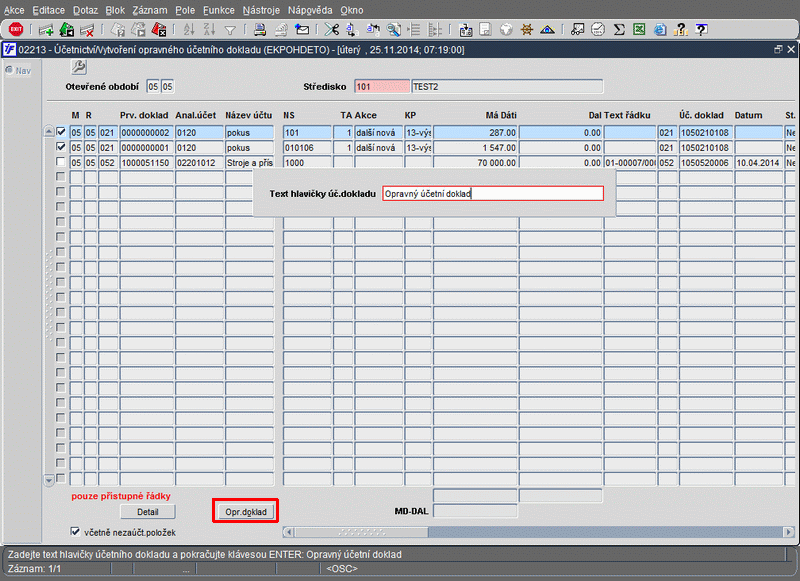Image resolution: width=800 pixels, height=581 pixels.
Task: Click the Detail button
Action: [148, 512]
